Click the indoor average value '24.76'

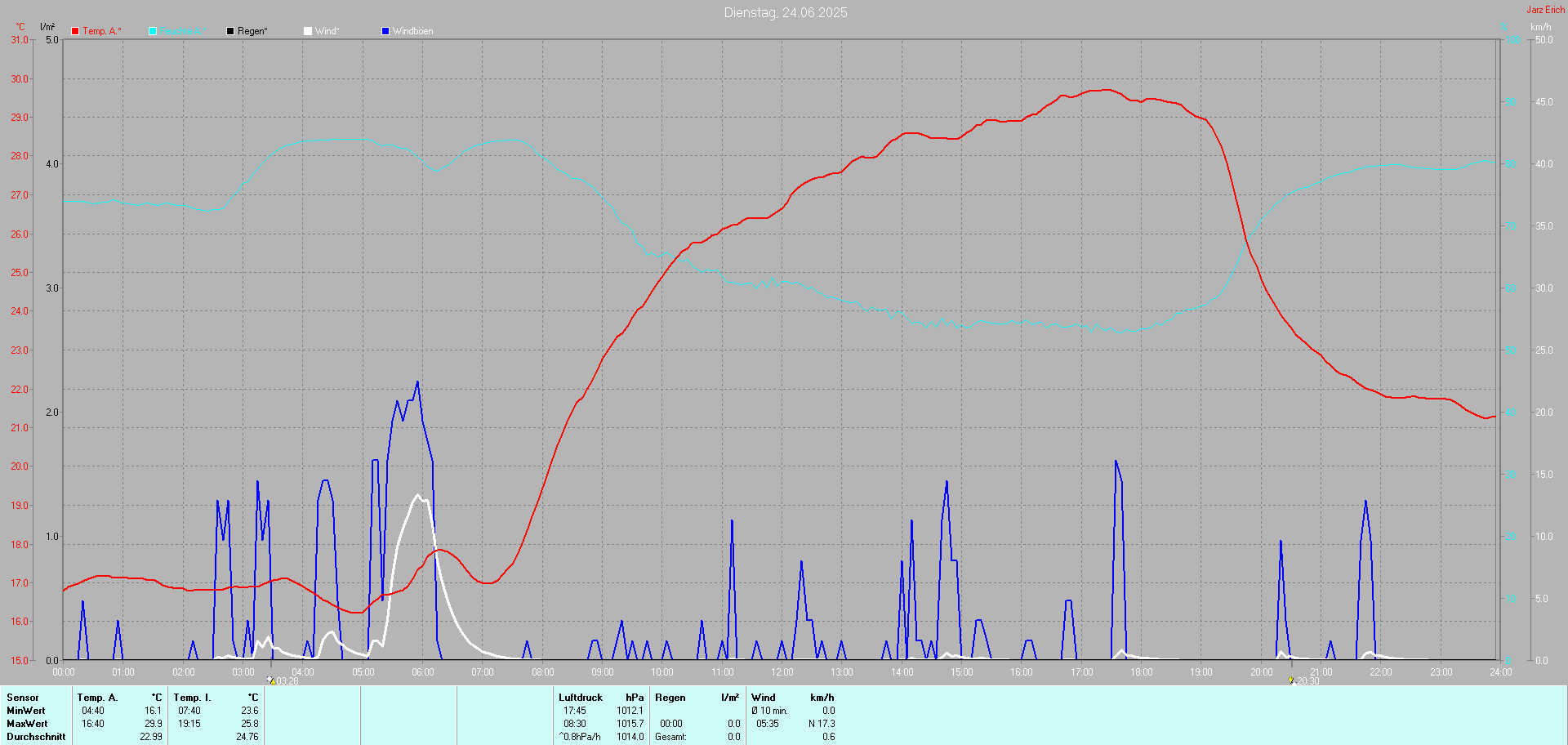click(247, 737)
